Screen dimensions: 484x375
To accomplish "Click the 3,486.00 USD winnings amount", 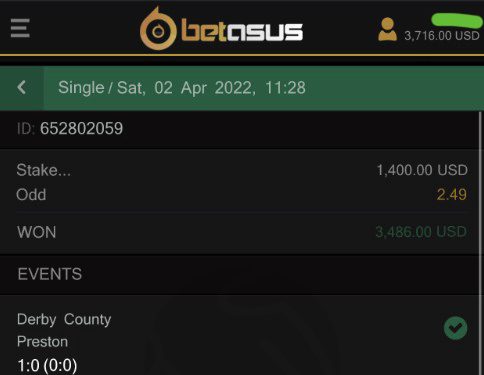I will (421, 232).
